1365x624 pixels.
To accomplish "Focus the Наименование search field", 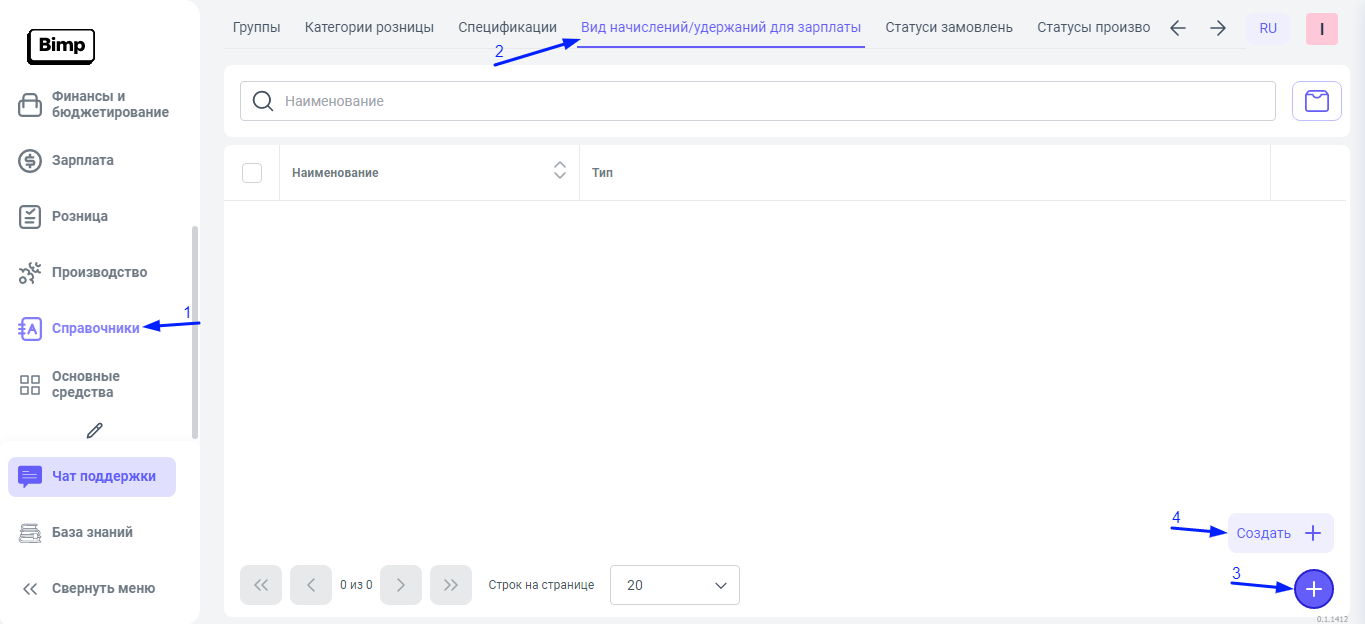I will (770, 101).
